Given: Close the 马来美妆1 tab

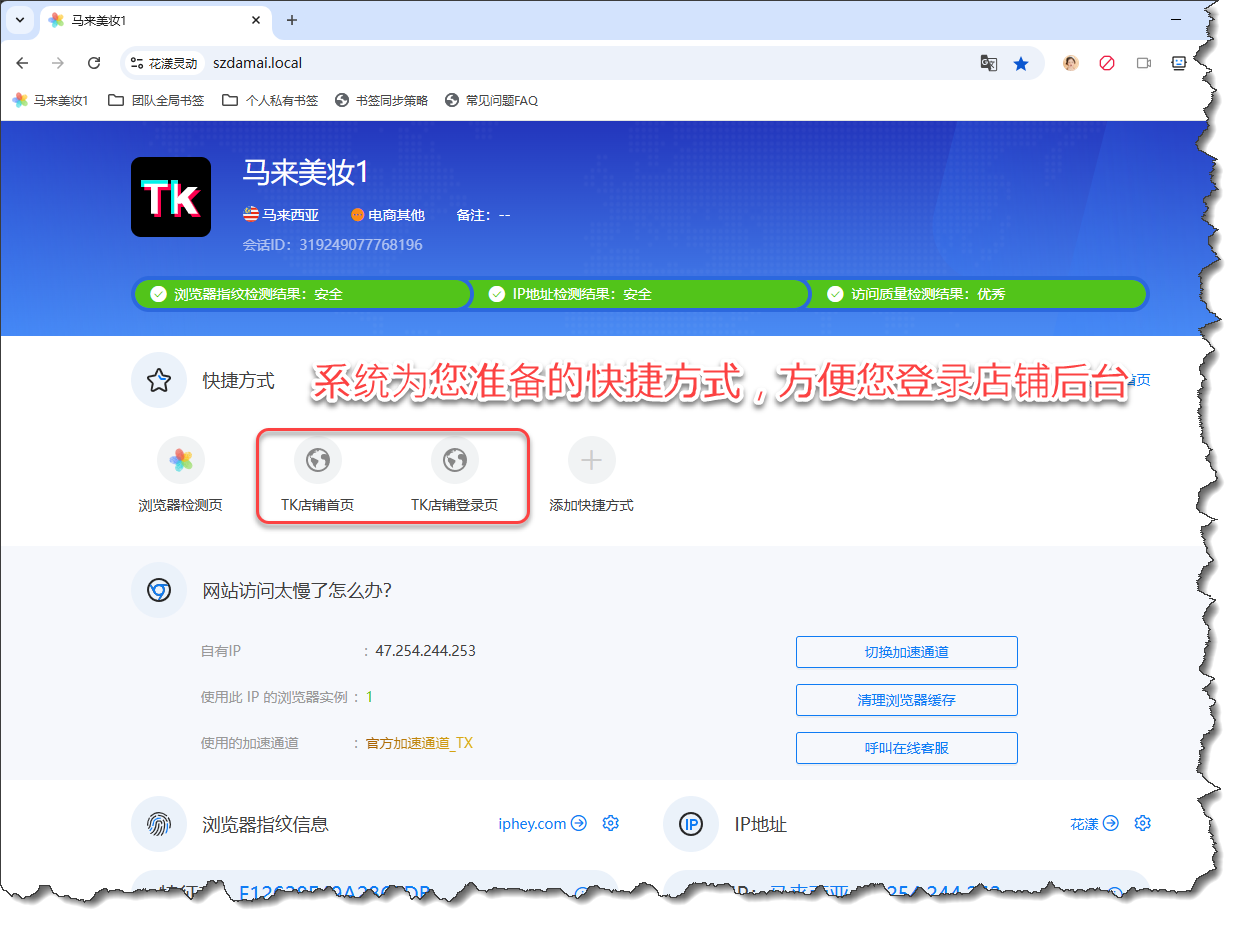Looking at the screenshot, I should pyautogui.click(x=256, y=20).
